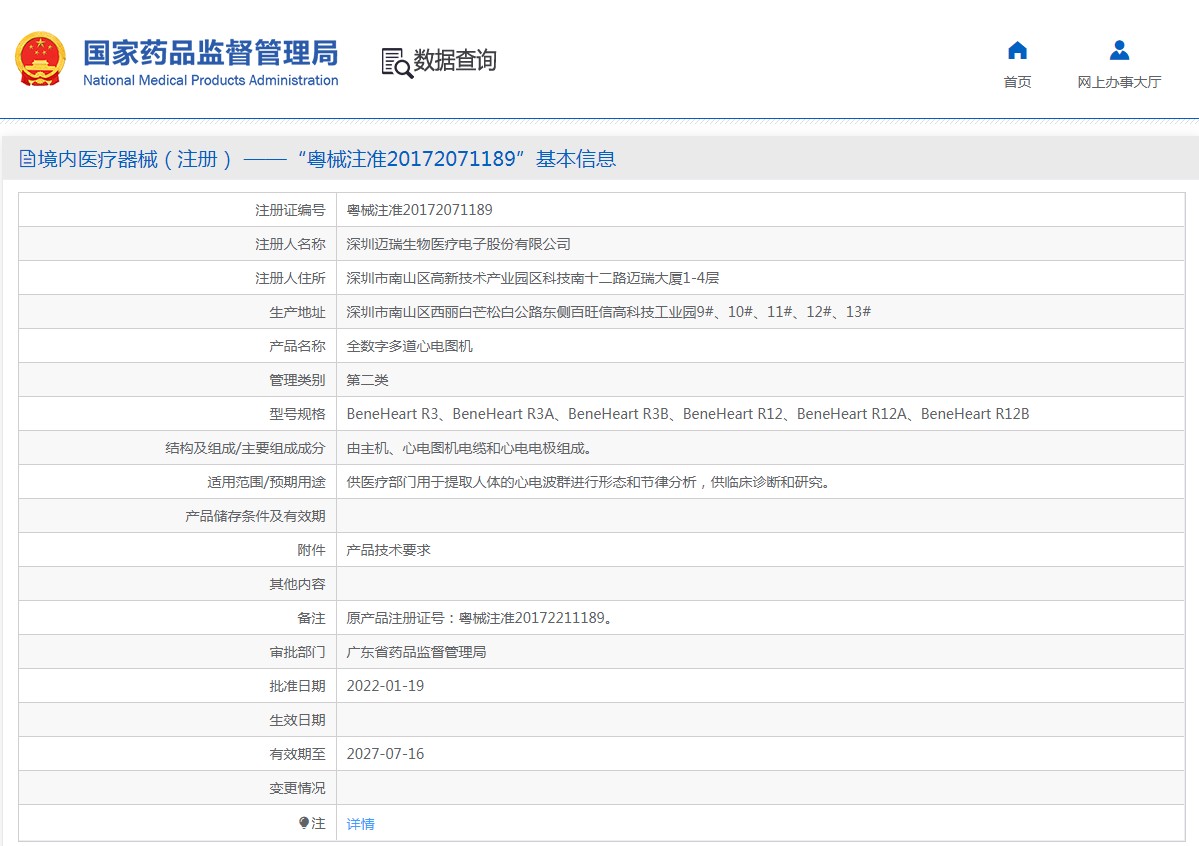Click approval date 2022-01-19
Viewport: 1199px width, 846px height.
coord(385,686)
